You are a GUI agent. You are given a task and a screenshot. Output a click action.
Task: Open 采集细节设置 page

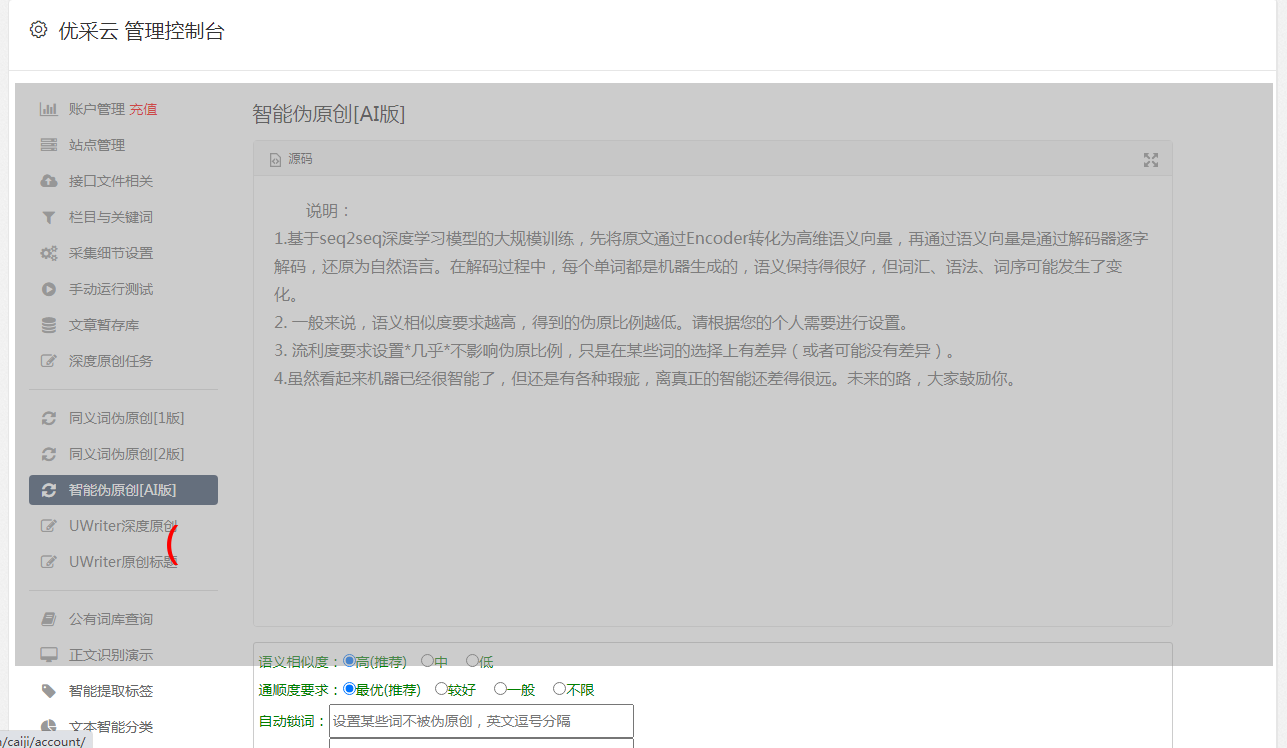[111, 253]
